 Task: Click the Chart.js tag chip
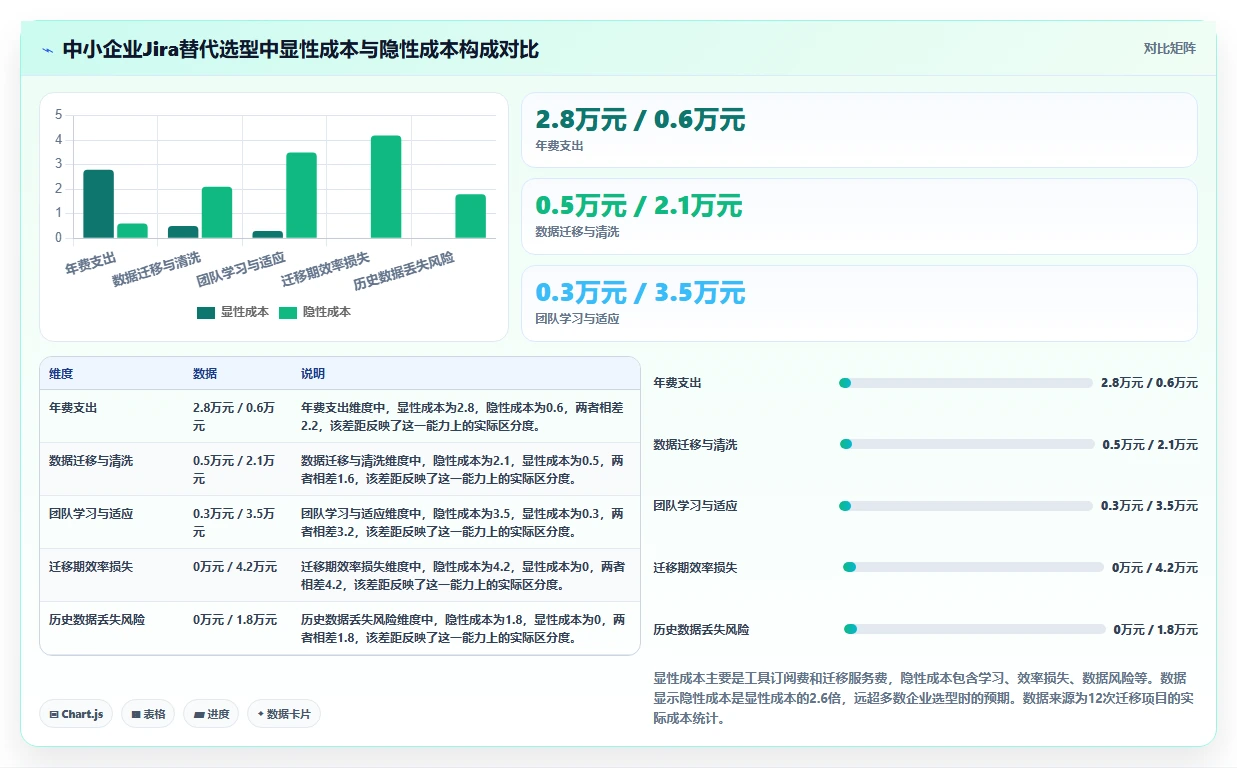(x=77, y=714)
